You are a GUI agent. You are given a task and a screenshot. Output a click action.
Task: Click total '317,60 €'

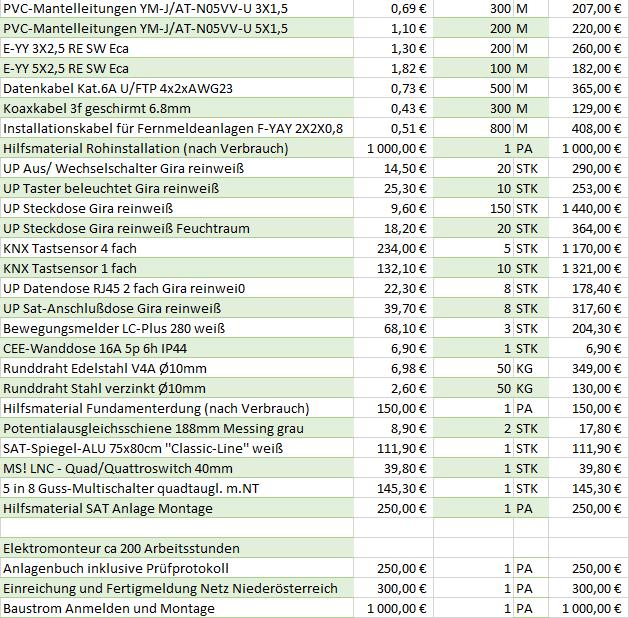(x=597, y=308)
